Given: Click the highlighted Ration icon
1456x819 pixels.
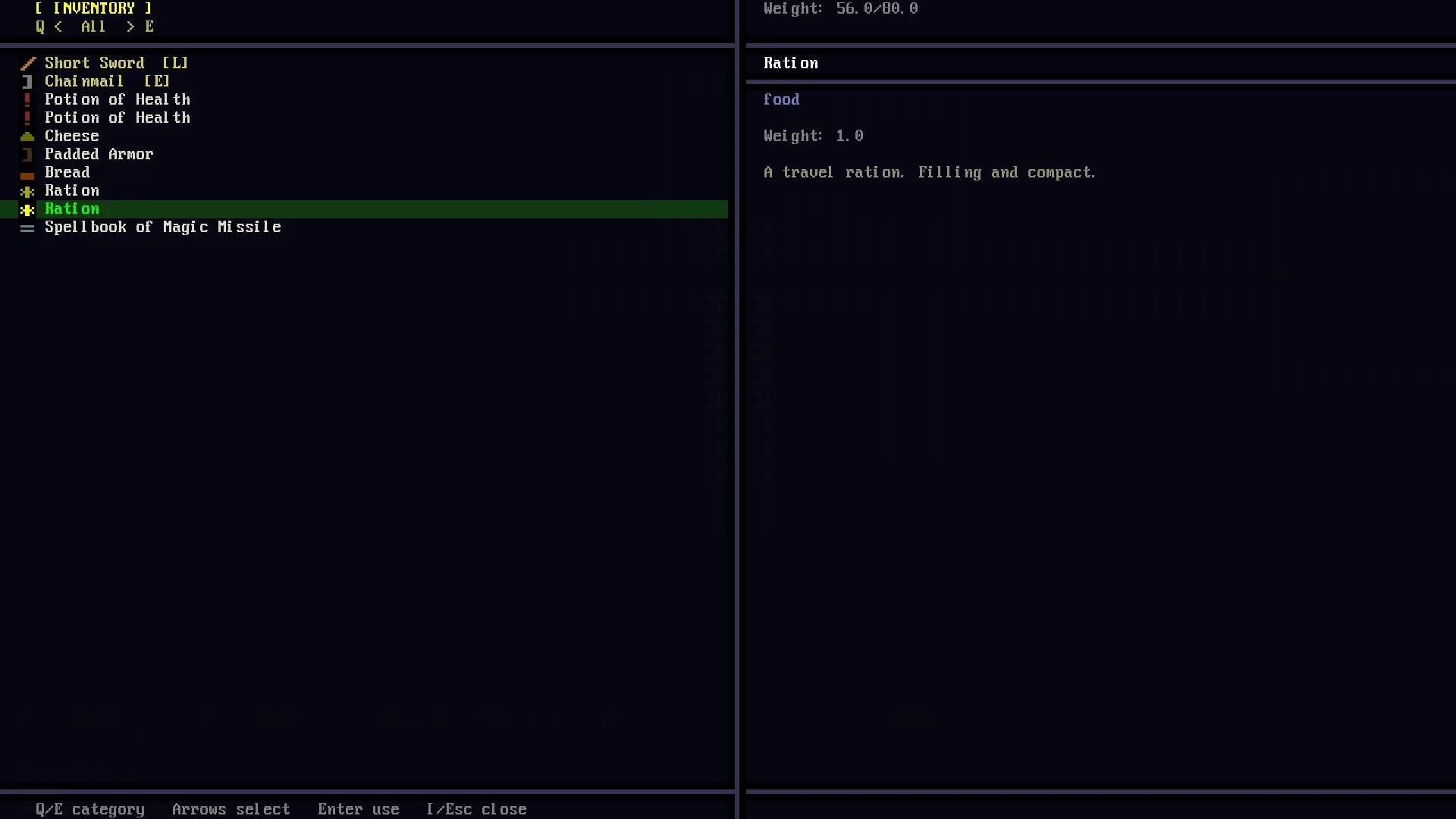Looking at the screenshot, I should coord(27,210).
